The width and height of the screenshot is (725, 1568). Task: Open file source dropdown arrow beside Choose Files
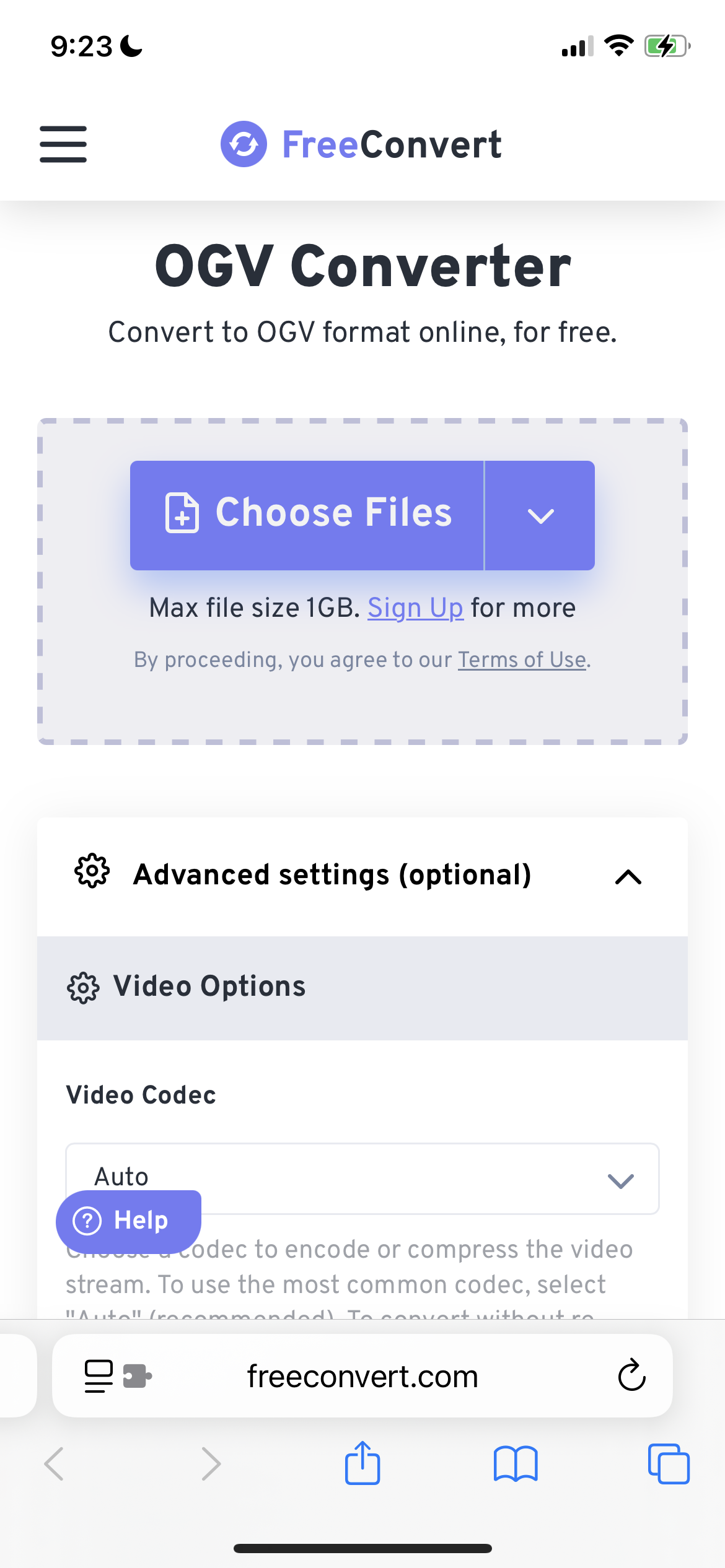point(540,515)
